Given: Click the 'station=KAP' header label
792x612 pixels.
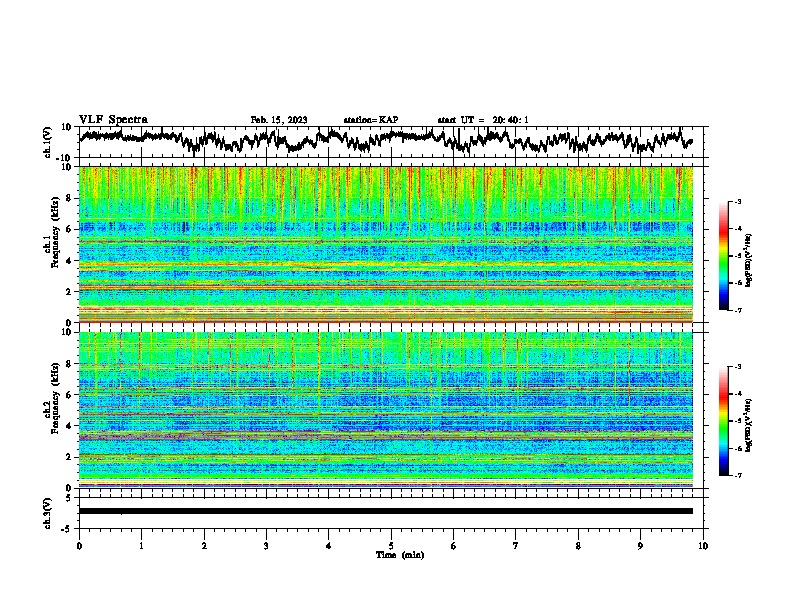Looking at the screenshot, I should click(371, 120).
